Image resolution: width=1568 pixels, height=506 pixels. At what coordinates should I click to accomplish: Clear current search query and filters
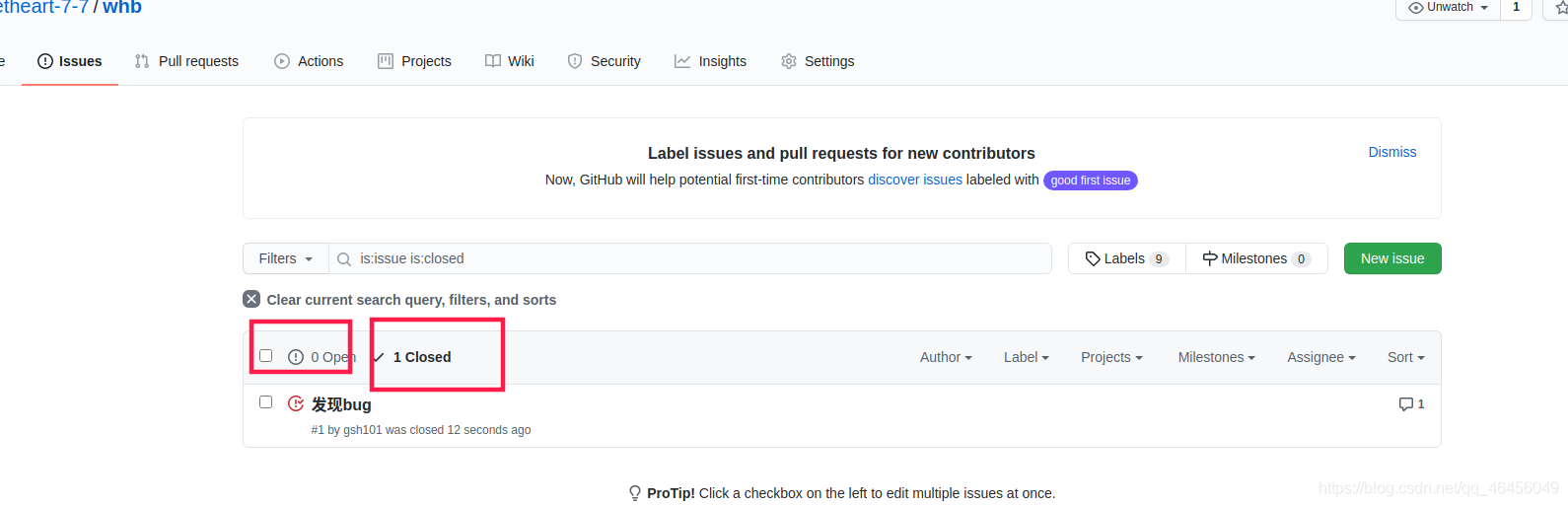pos(399,300)
